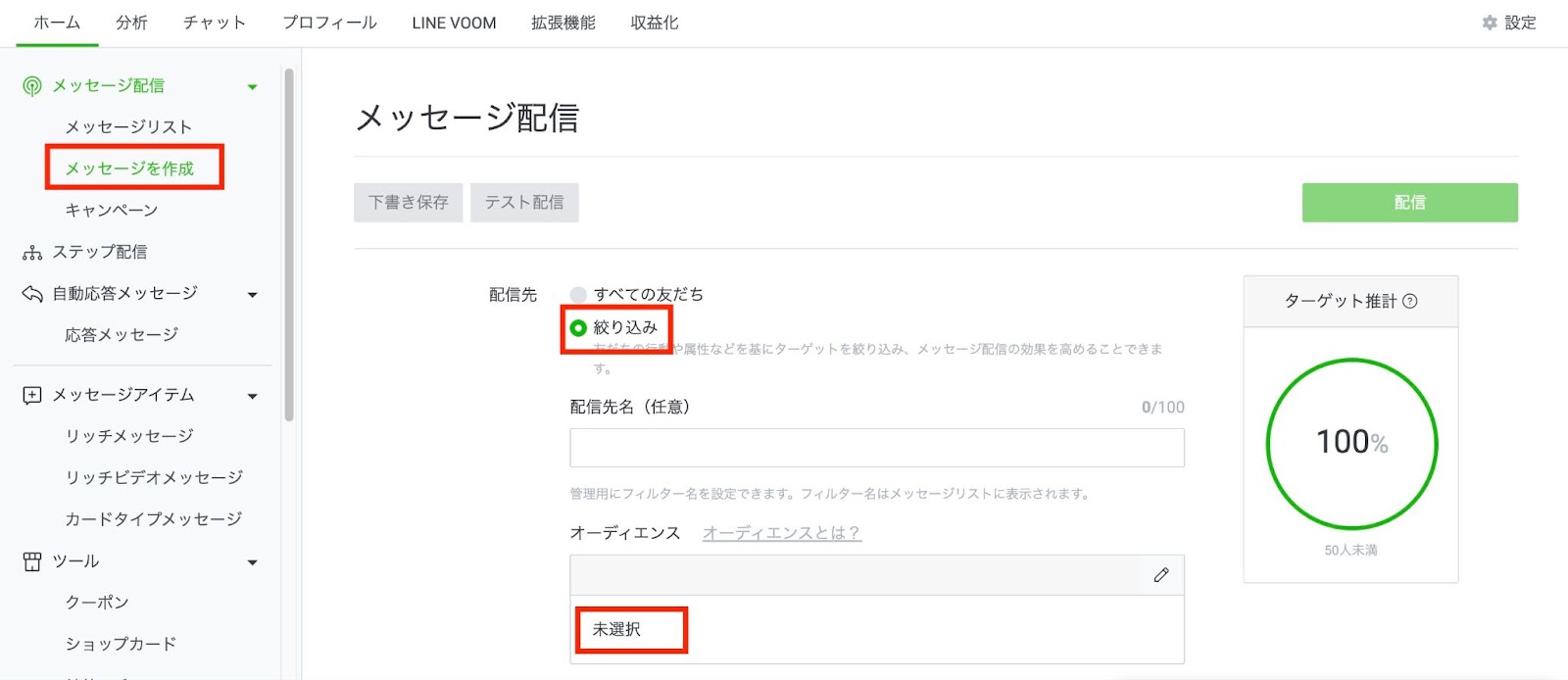
Task: Collapse the メッセージ配信 section arrow
Action: [x=253, y=87]
